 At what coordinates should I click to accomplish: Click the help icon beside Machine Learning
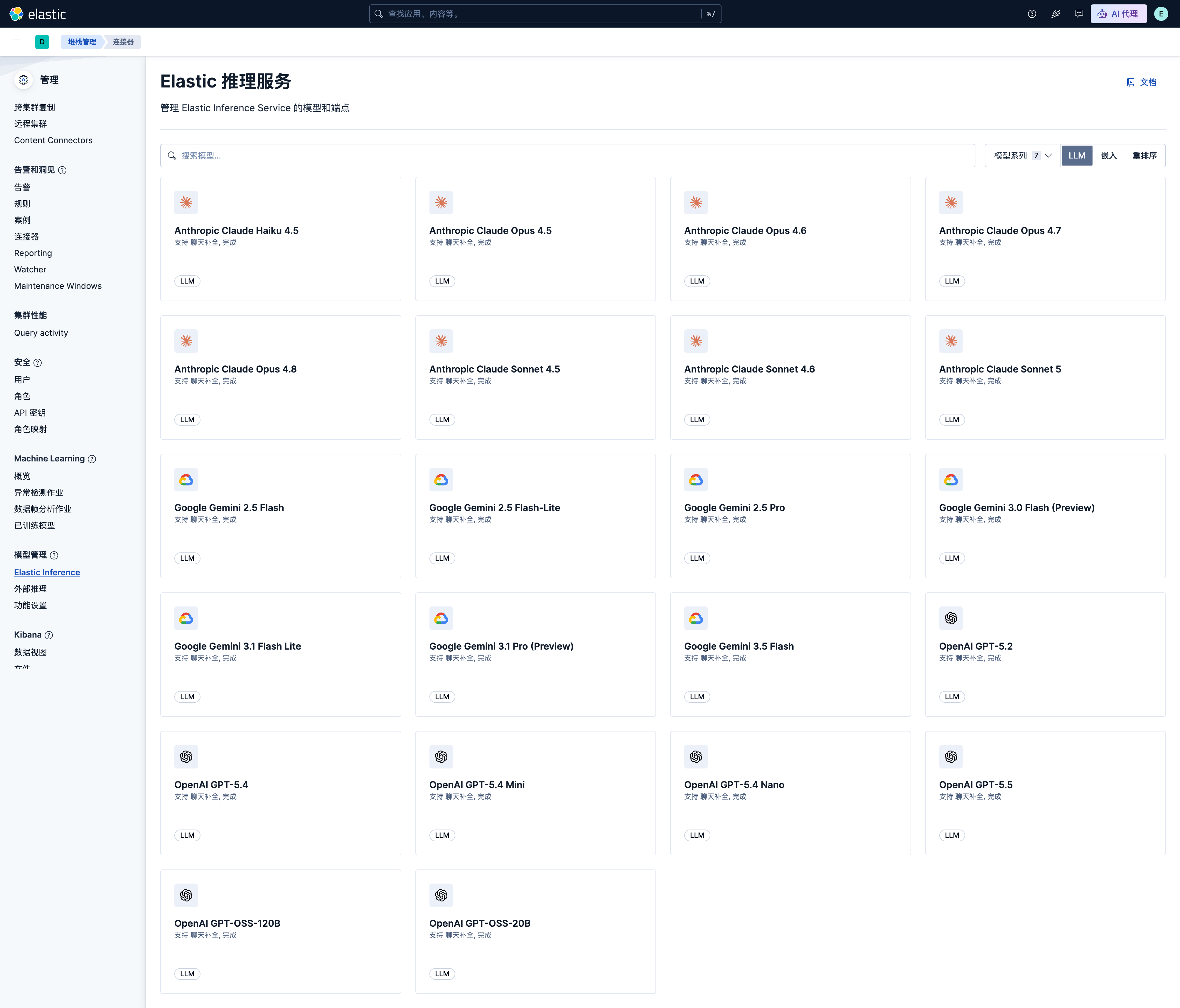point(92,459)
